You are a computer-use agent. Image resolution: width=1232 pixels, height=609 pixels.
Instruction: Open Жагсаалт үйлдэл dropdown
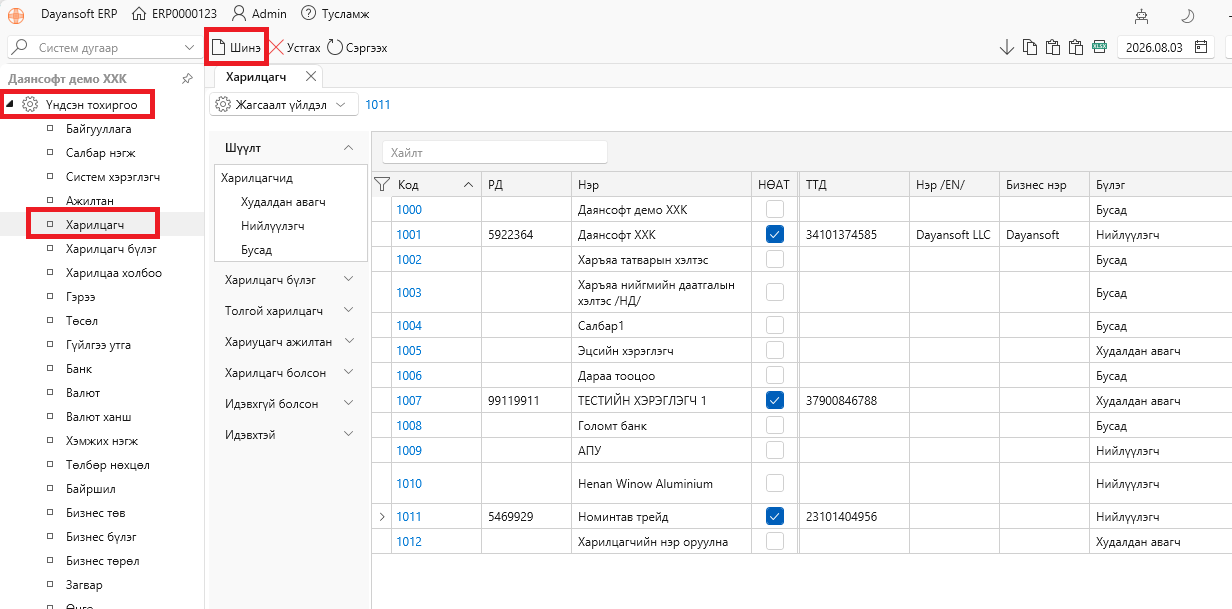point(341,104)
